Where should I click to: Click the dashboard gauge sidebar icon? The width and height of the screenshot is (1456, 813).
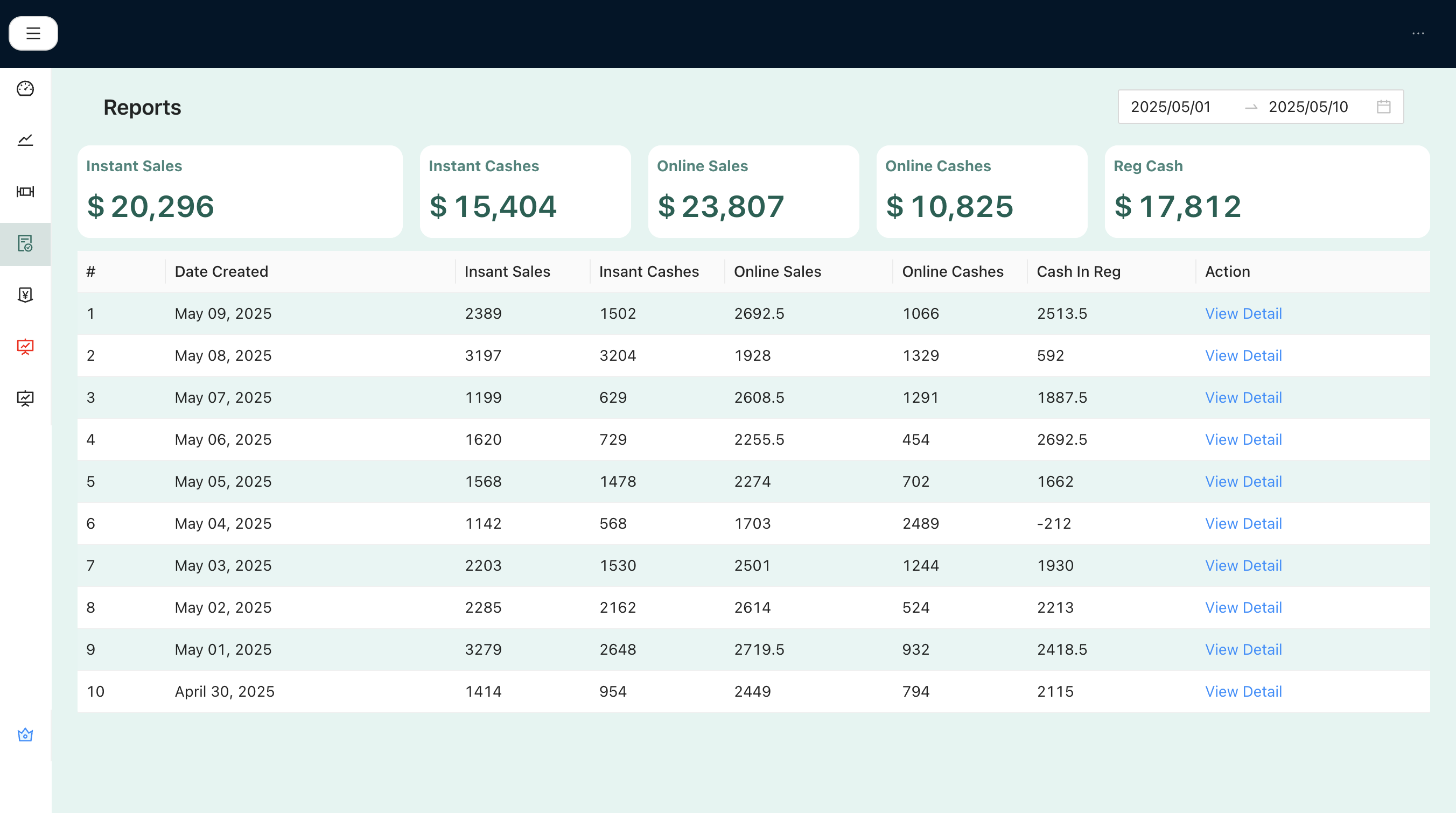tap(25, 89)
